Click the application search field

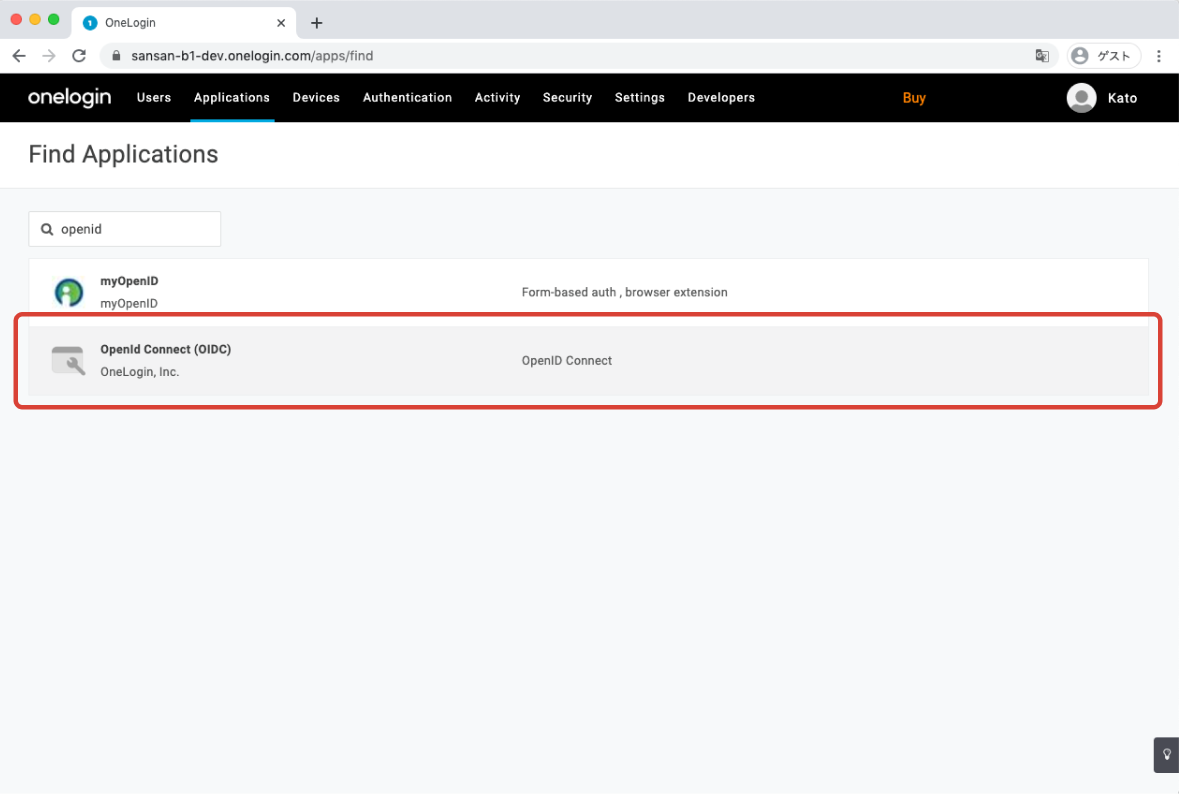coord(125,229)
